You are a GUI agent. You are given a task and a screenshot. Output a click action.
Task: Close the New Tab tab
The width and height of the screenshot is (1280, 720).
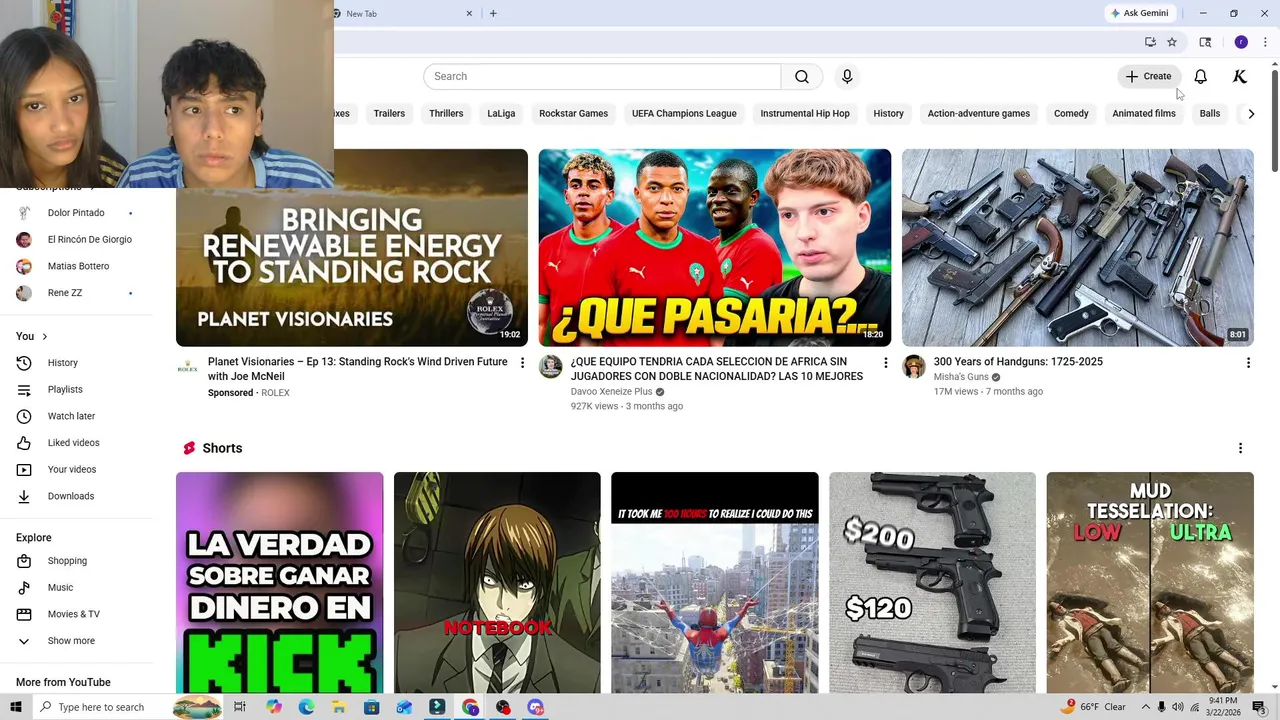pyautogui.click(x=469, y=13)
